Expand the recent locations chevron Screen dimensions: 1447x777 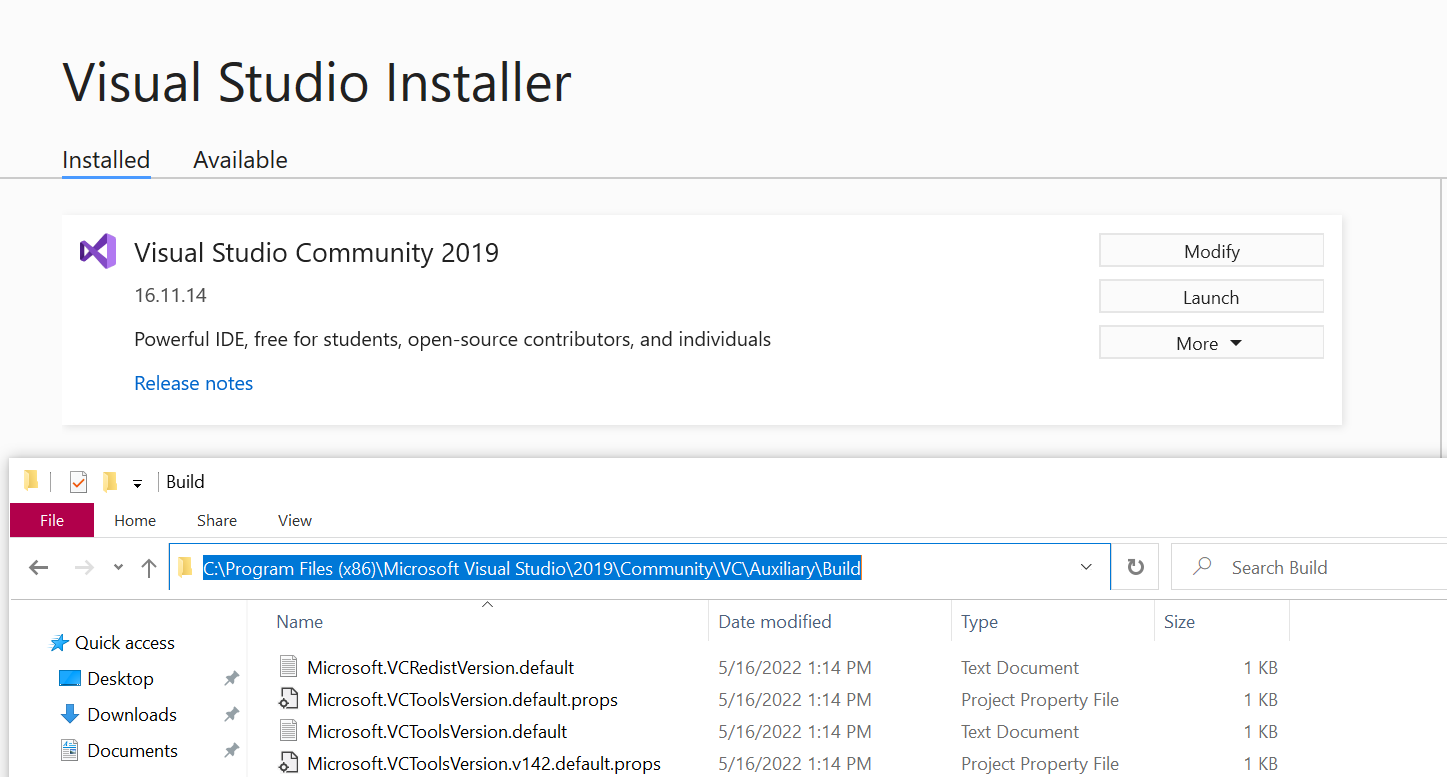click(118, 568)
